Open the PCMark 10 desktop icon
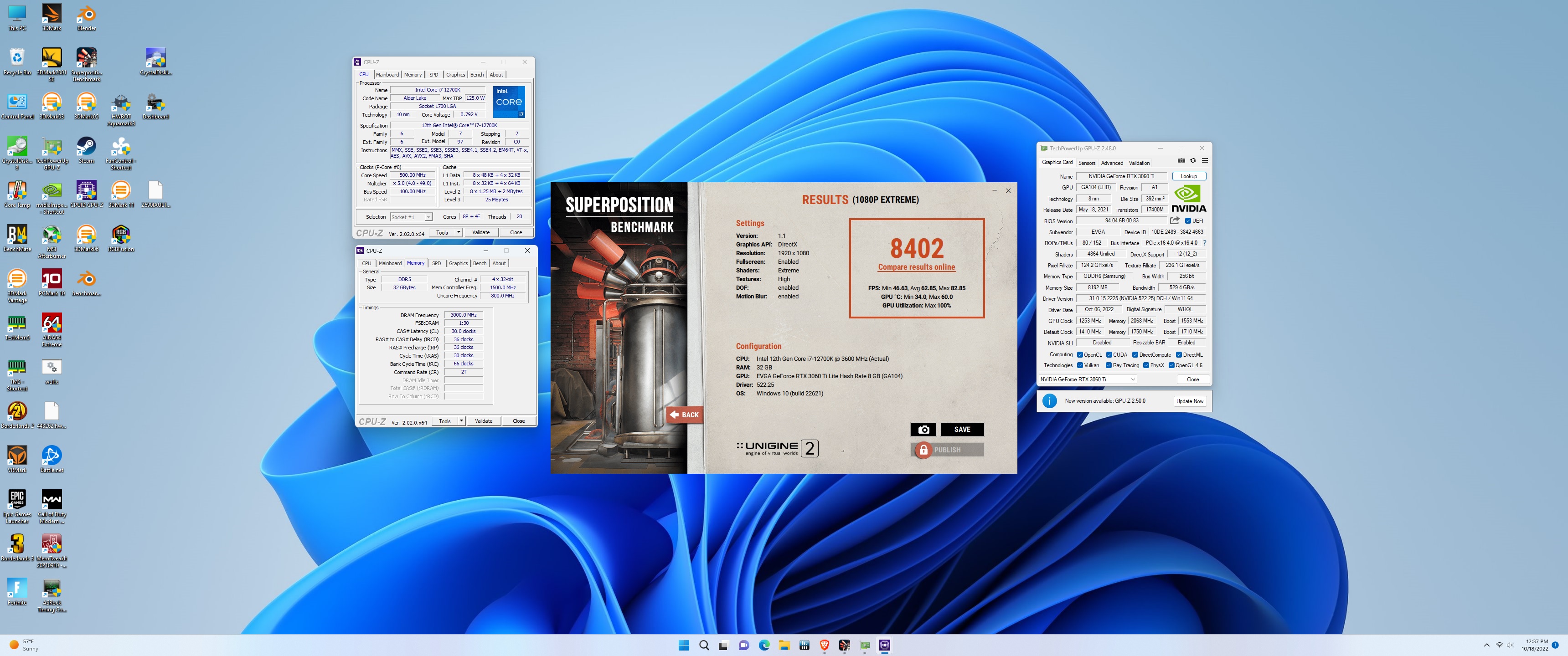1568x656 pixels. (52, 283)
